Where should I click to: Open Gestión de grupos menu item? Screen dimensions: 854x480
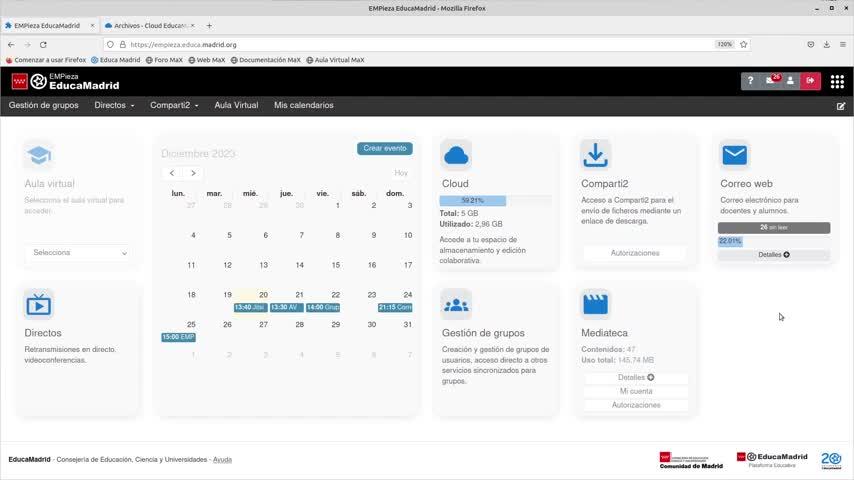tap(44, 105)
